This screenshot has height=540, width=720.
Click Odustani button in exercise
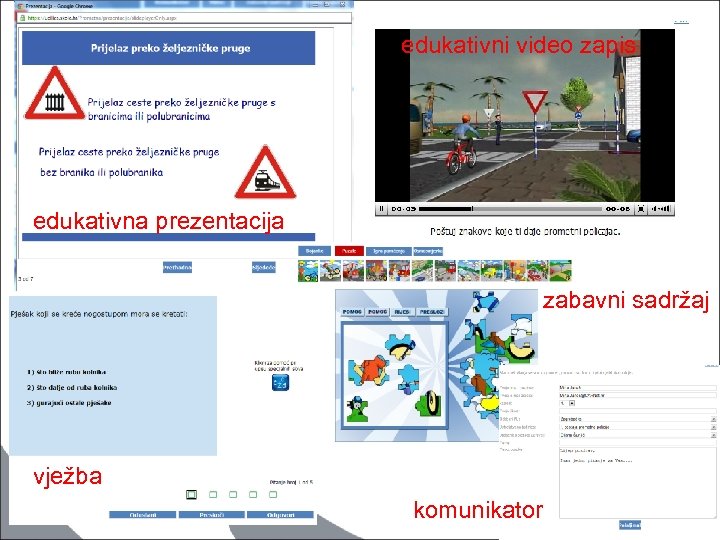click(x=143, y=515)
